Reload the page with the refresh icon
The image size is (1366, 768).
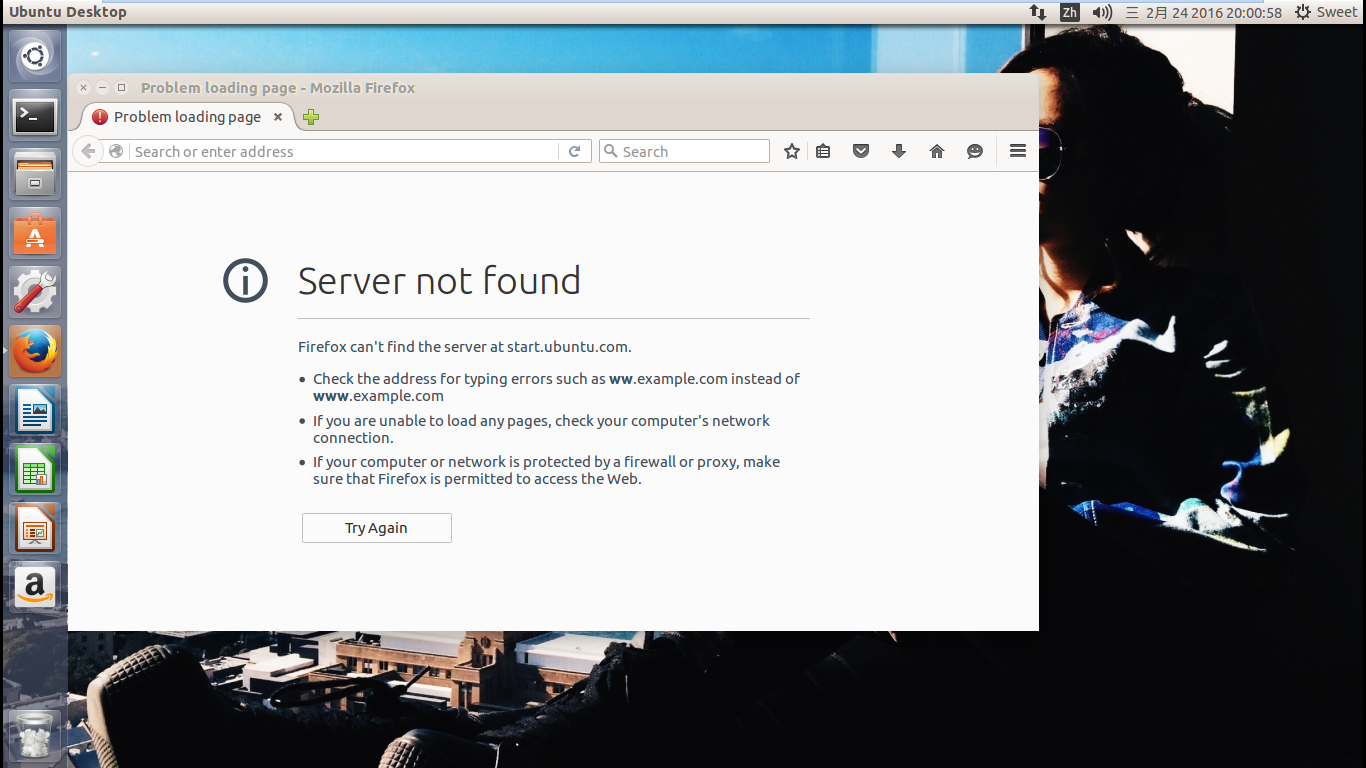[574, 151]
